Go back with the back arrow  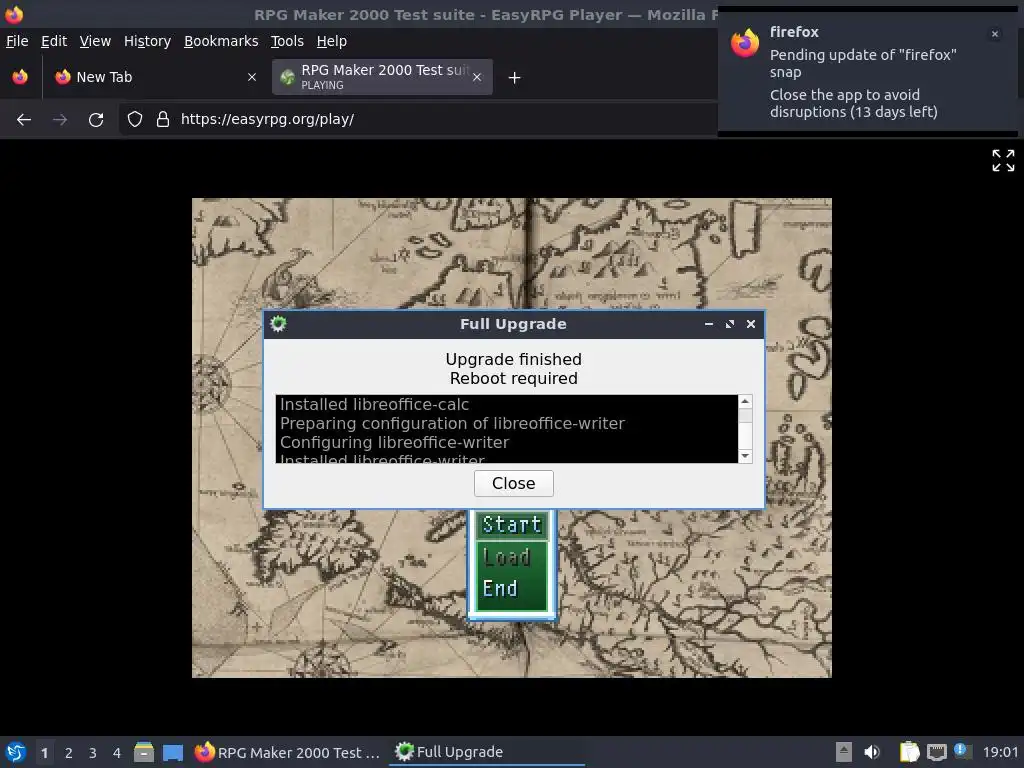click(x=24, y=120)
